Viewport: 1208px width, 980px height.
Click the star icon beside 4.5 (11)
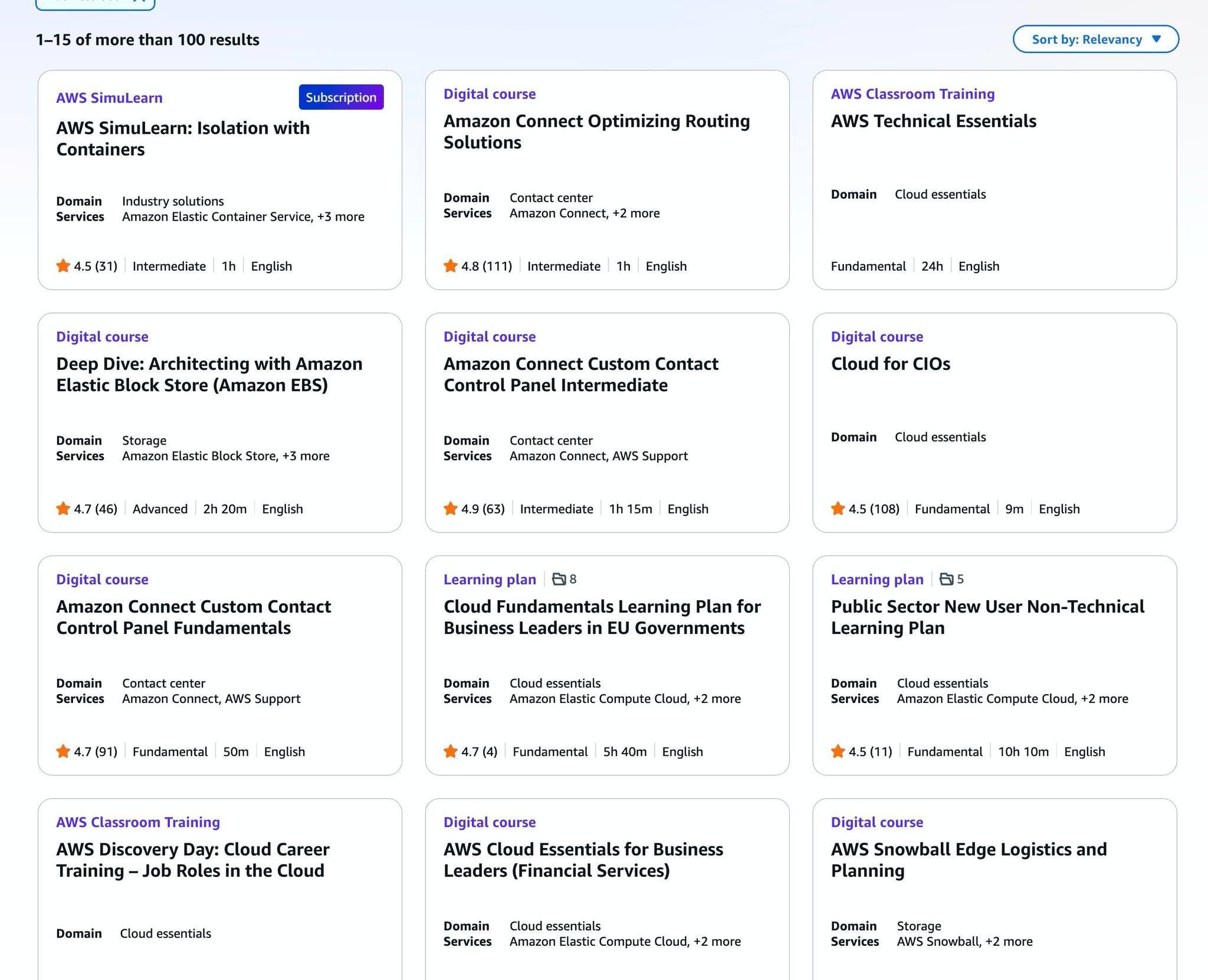[x=838, y=752]
